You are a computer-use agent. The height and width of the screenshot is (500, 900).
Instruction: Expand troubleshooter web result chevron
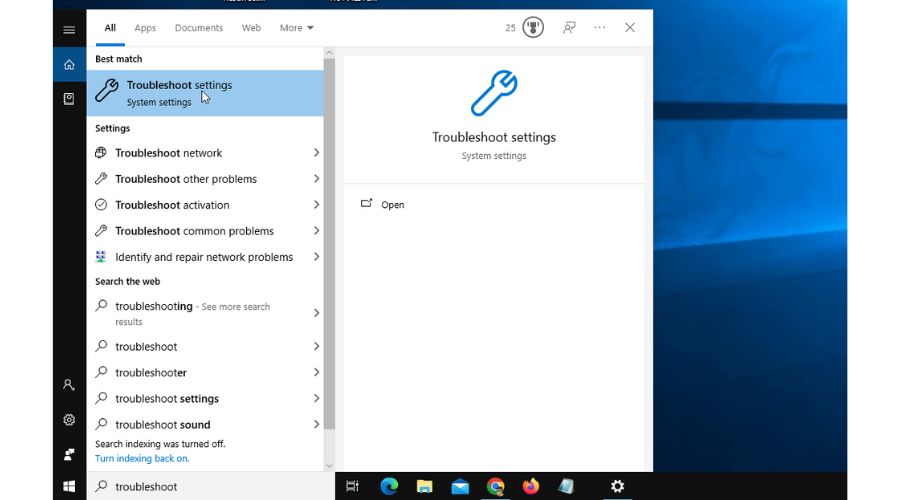(x=316, y=372)
